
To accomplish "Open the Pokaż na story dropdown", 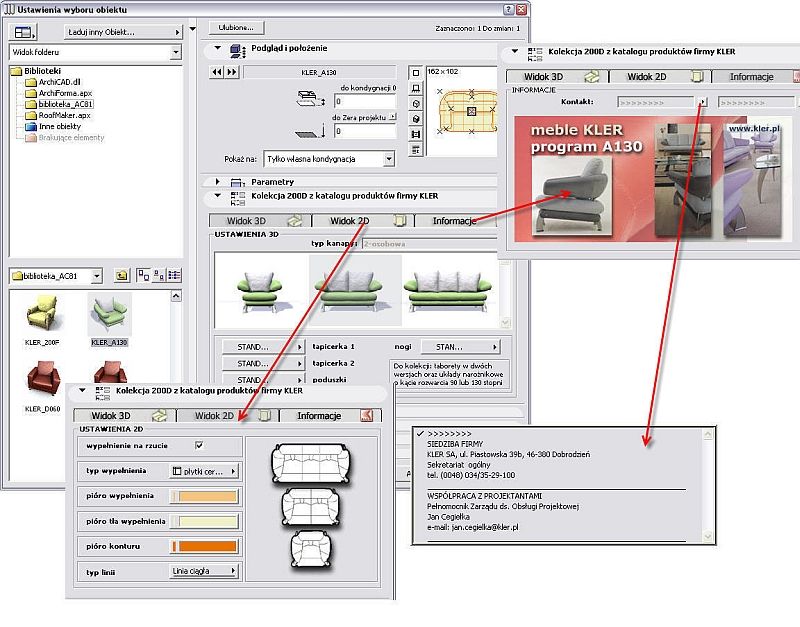I will (x=329, y=159).
